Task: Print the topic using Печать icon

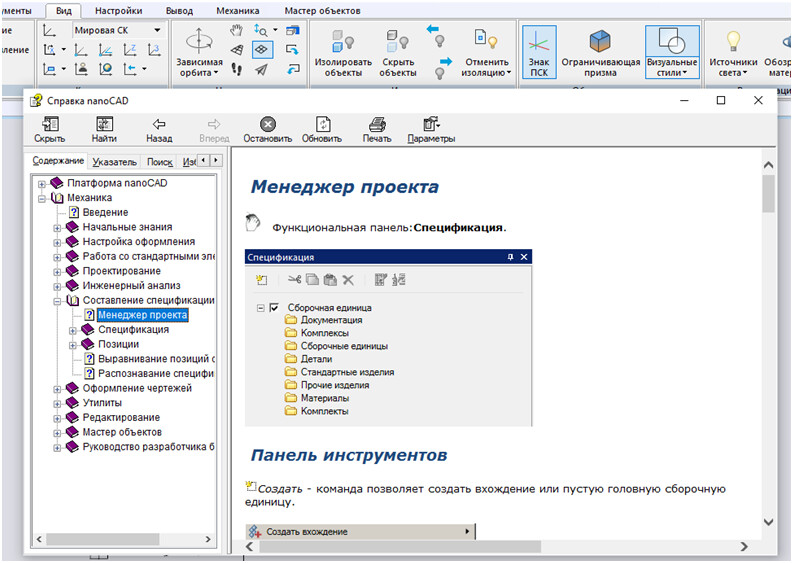Action: pos(377,124)
